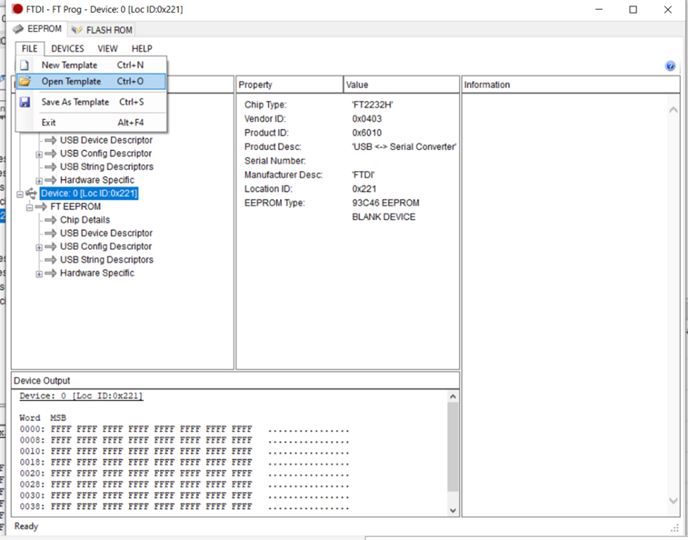This screenshot has width=688, height=540.
Task: Click the red FTDI app icon in title bar
Action: click(x=18, y=9)
